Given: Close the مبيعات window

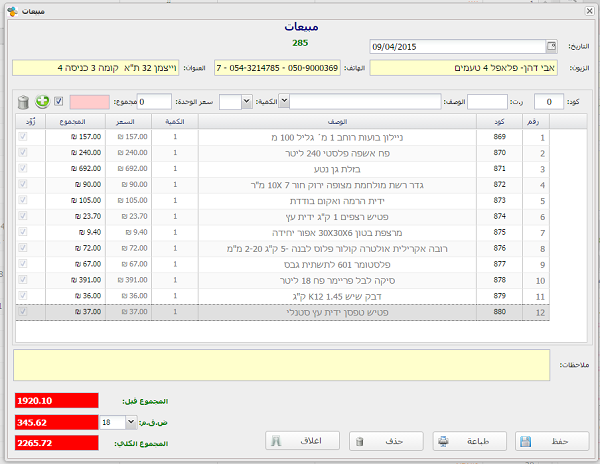Looking at the screenshot, I should point(590,11).
